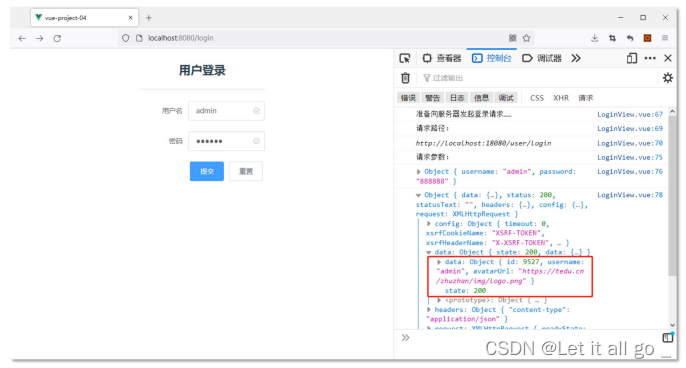Expand the inner data Object id 9527
Viewport: 686px width, 368px height.
439,262
